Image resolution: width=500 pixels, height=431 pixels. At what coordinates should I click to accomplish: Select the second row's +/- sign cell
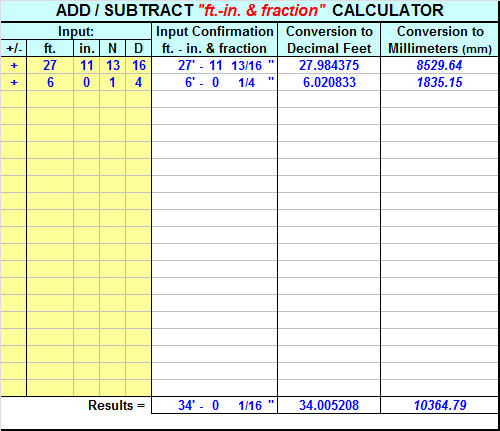coord(14,82)
